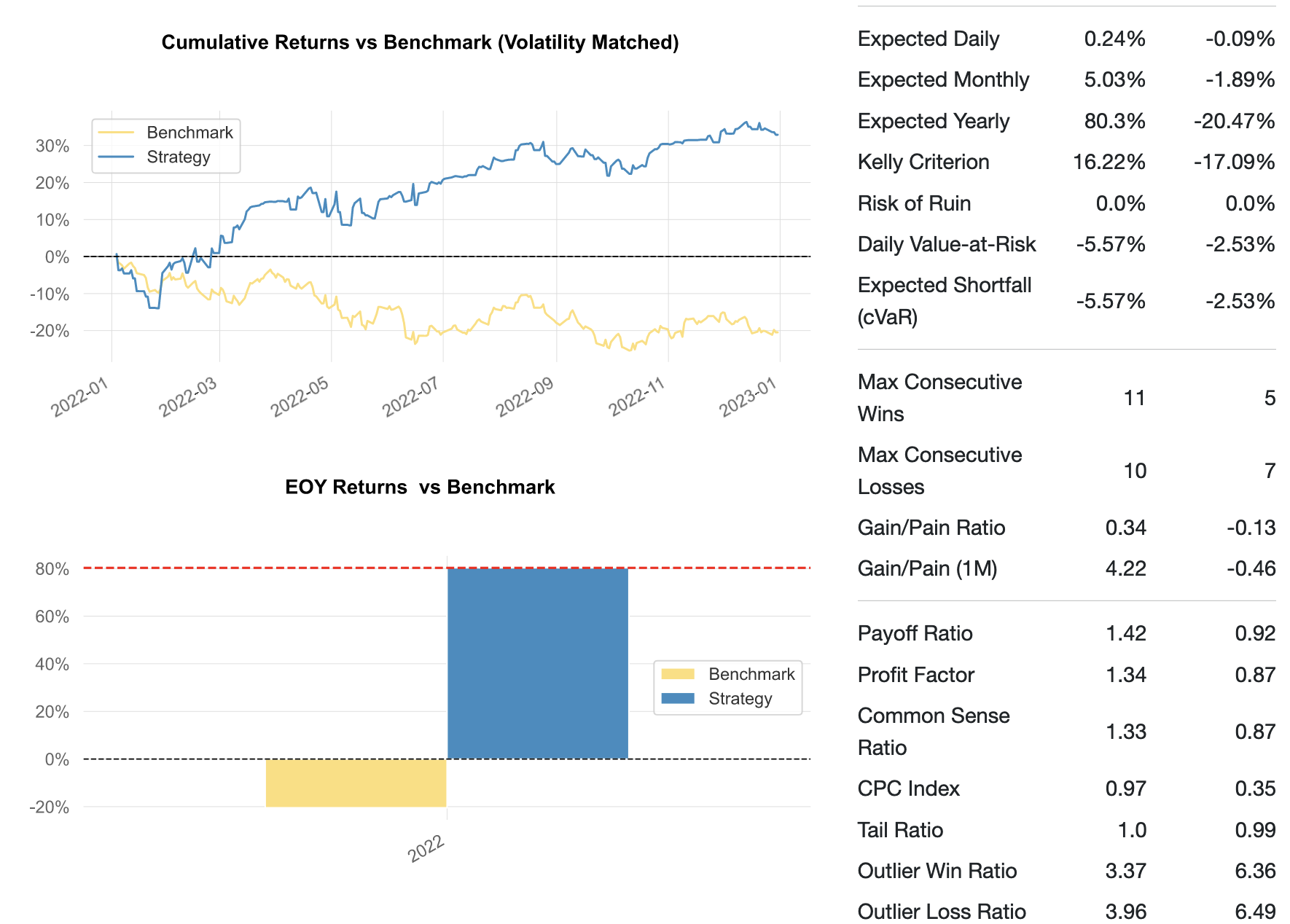Click the yellow Benchmark swatch in EOY legend
Image resolution: width=1290 pixels, height=924 pixels.
[677, 674]
